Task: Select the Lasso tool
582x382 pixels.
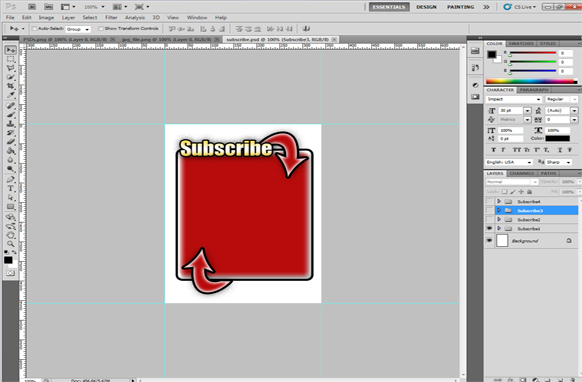Action: pos(10,68)
